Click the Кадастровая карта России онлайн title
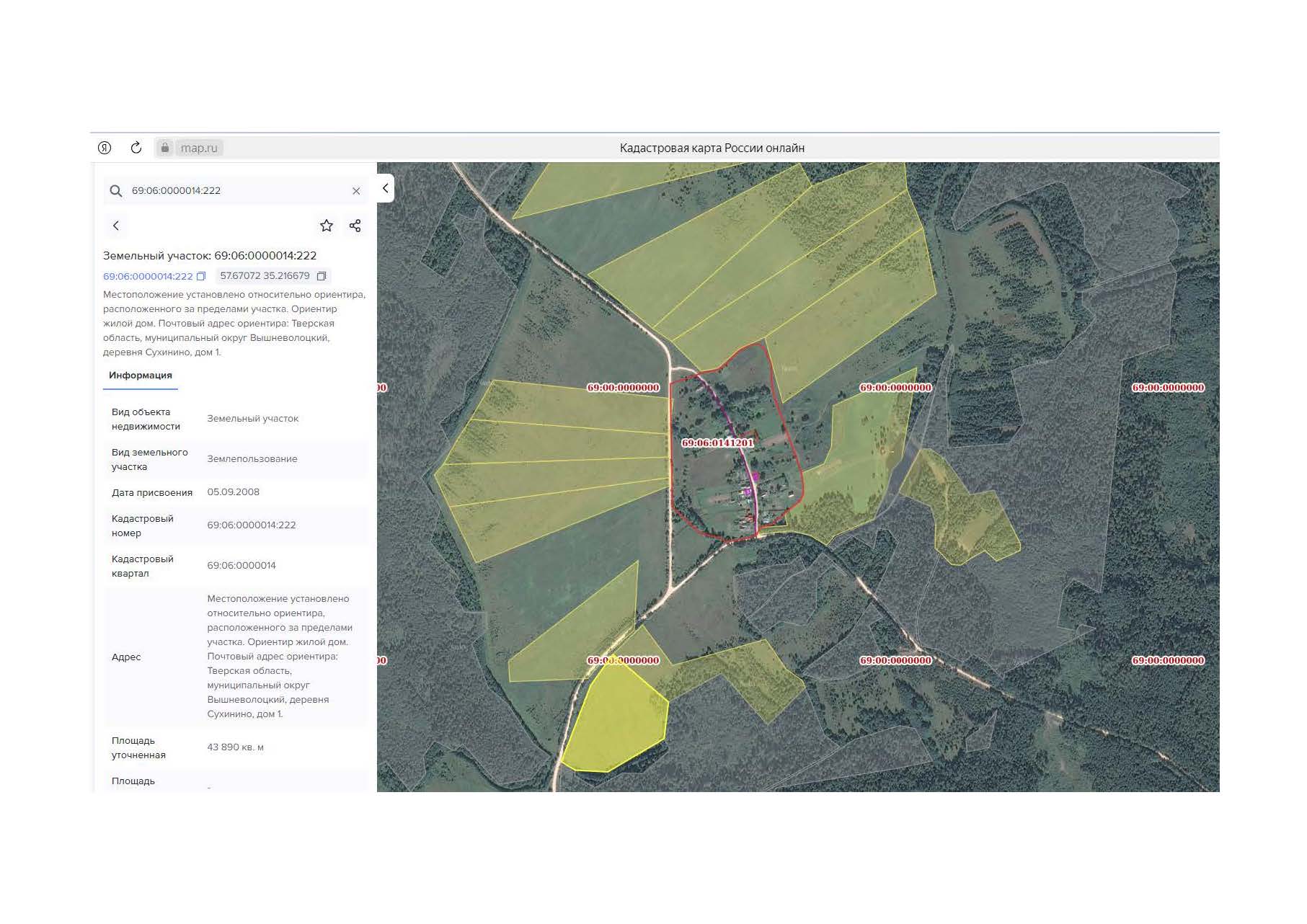This screenshot has width=1307, height=924. tap(712, 148)
